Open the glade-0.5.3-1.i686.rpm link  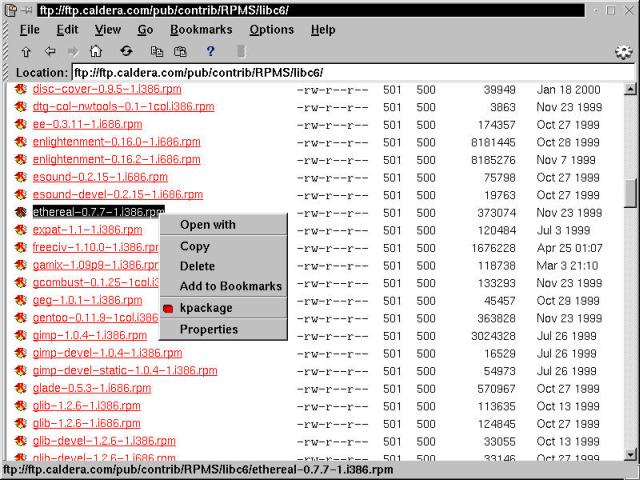tap(91, 388)
